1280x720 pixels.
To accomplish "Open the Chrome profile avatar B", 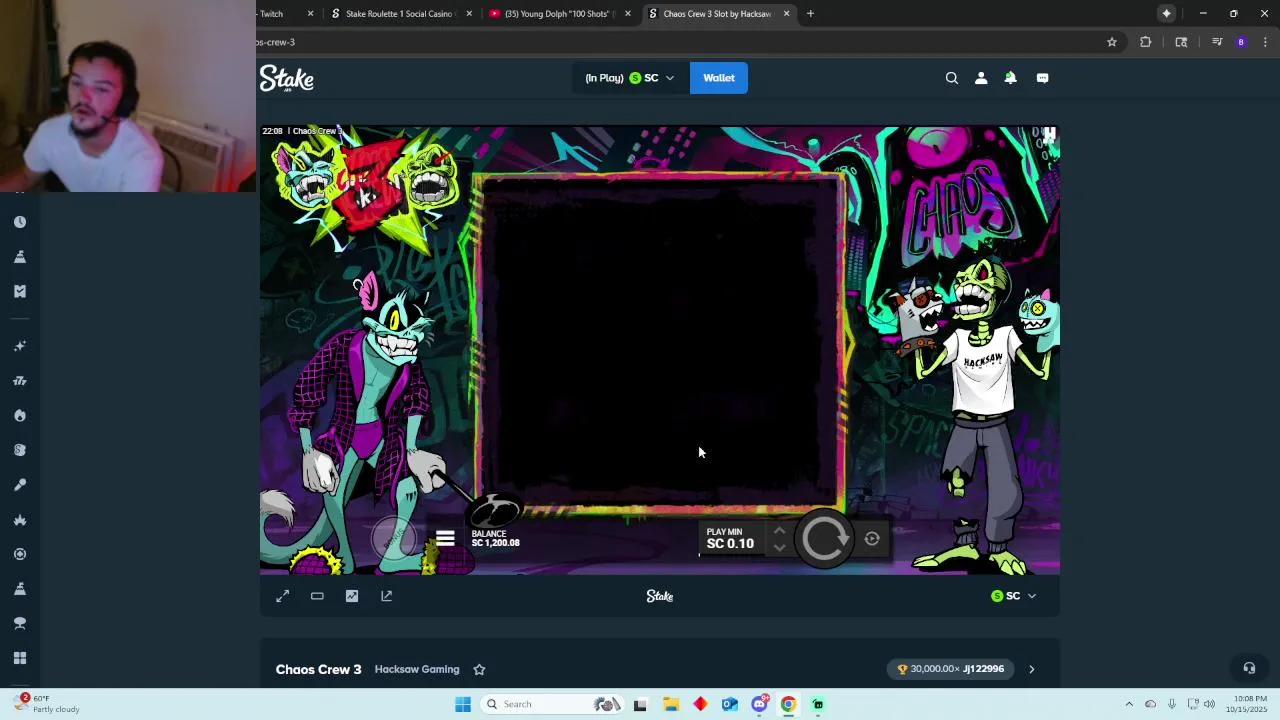I will pyautogui.click(x=1241, y=42).
